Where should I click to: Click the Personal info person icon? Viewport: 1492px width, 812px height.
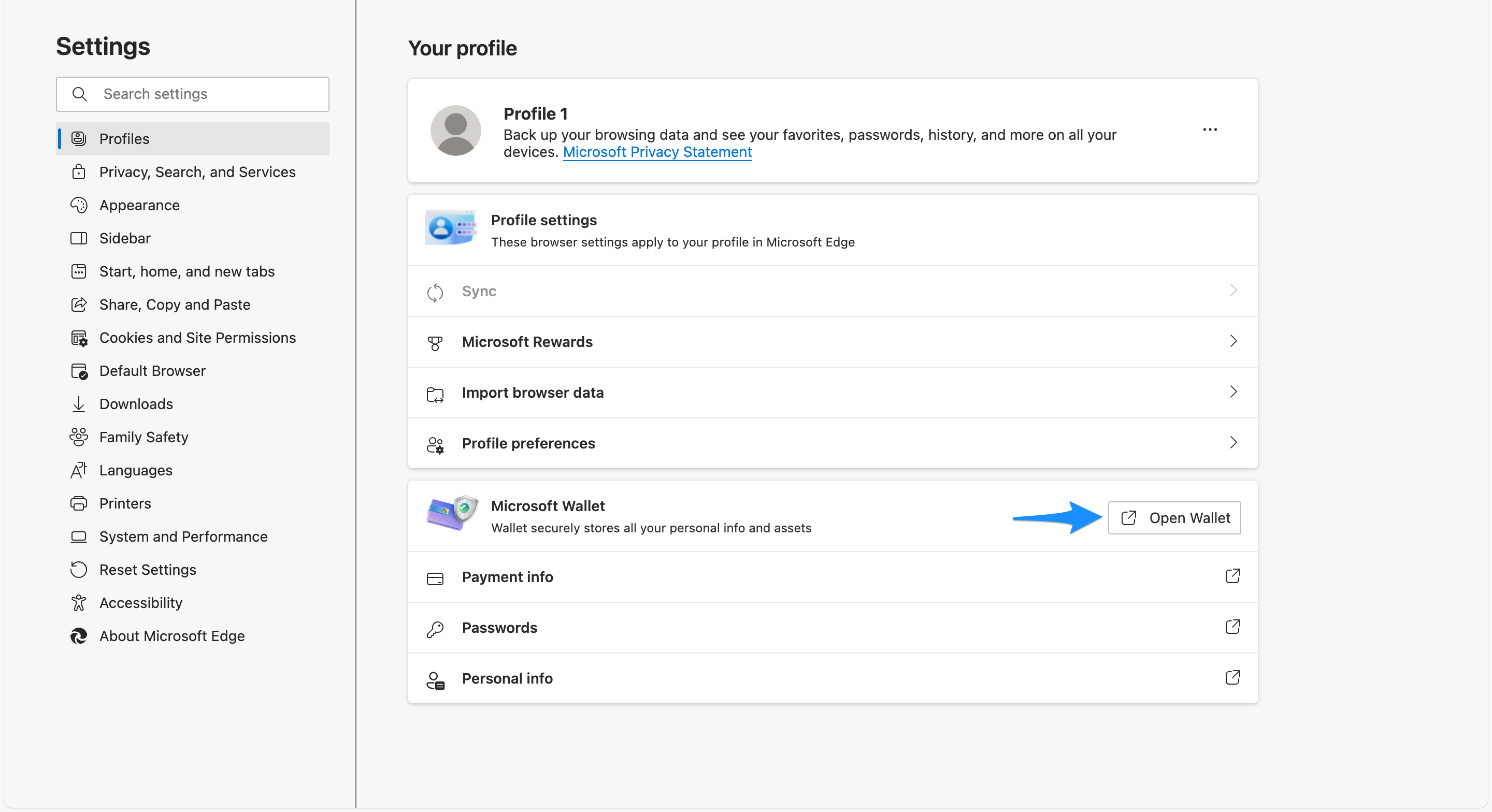[x=435, y=680]
